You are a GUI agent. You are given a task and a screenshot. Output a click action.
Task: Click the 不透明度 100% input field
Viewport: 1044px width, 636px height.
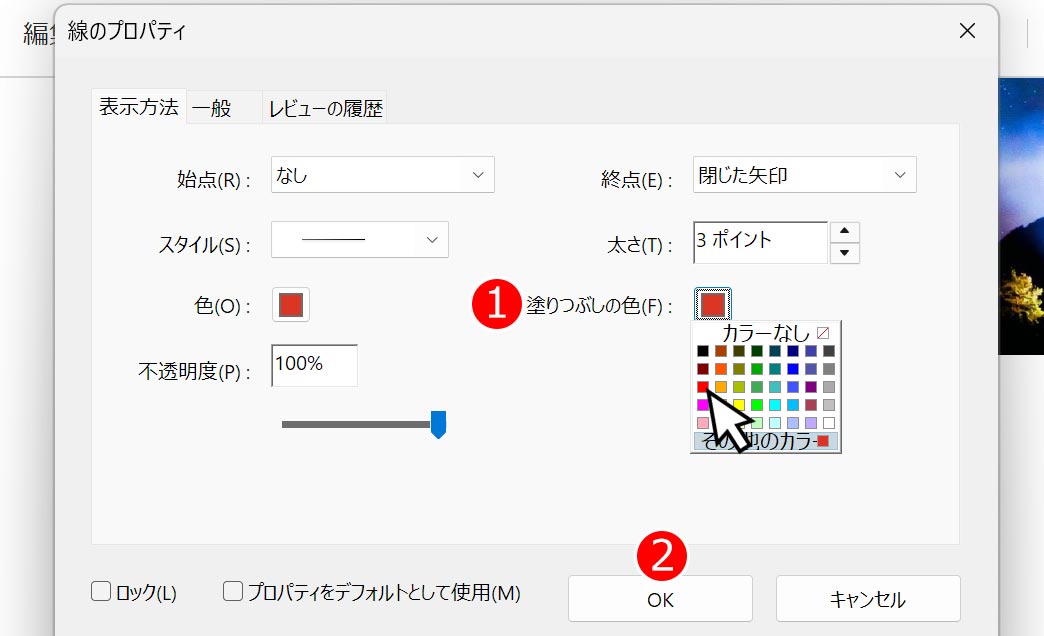[312, 365]
